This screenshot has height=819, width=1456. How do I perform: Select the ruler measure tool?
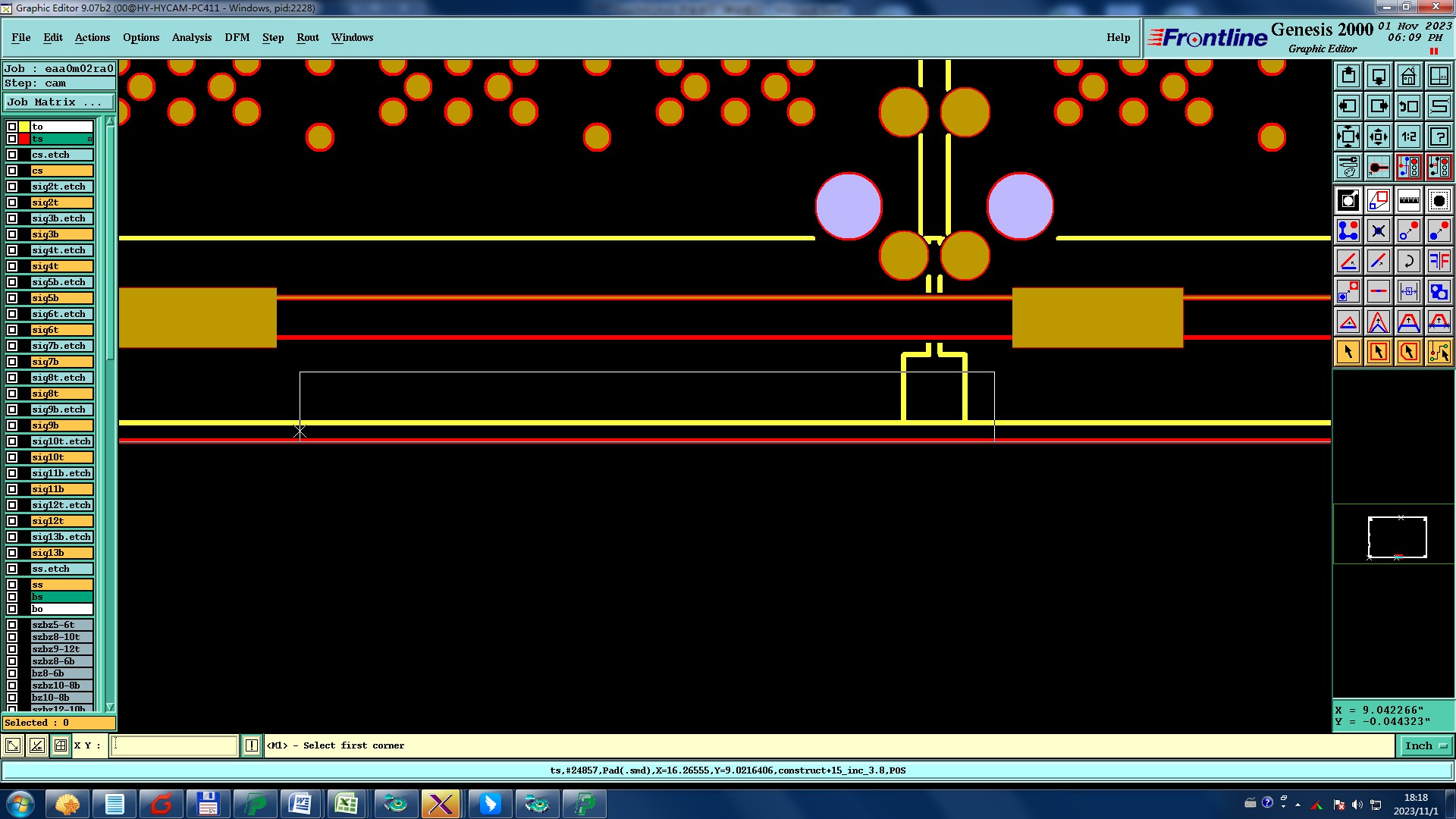point(1408,200)
